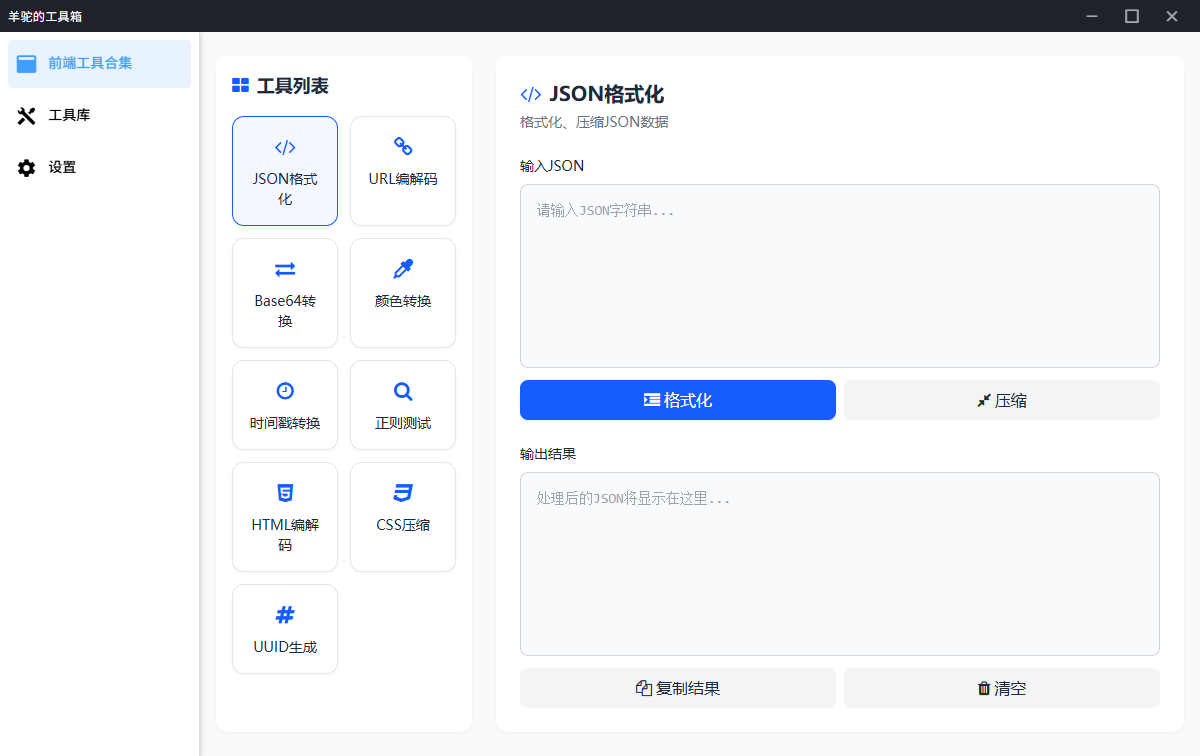Click the 工具库 wrench icon
The image size is (1200, 756).
click(x=27, y=115)
